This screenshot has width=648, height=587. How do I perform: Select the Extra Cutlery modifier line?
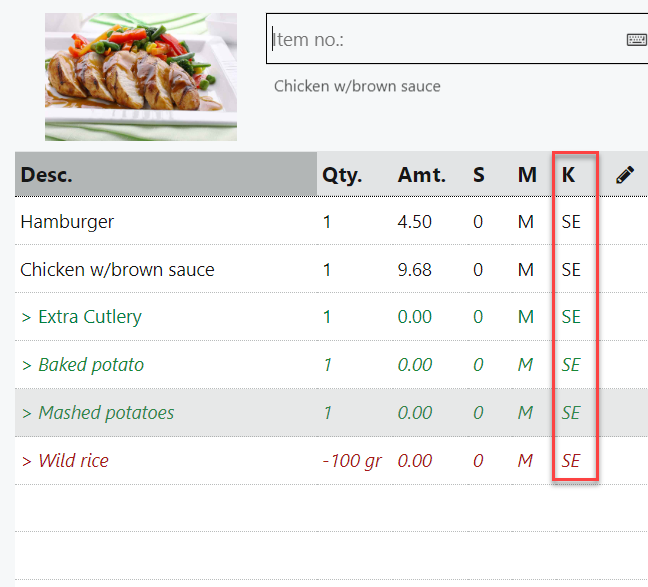click(x=81, y=317)
